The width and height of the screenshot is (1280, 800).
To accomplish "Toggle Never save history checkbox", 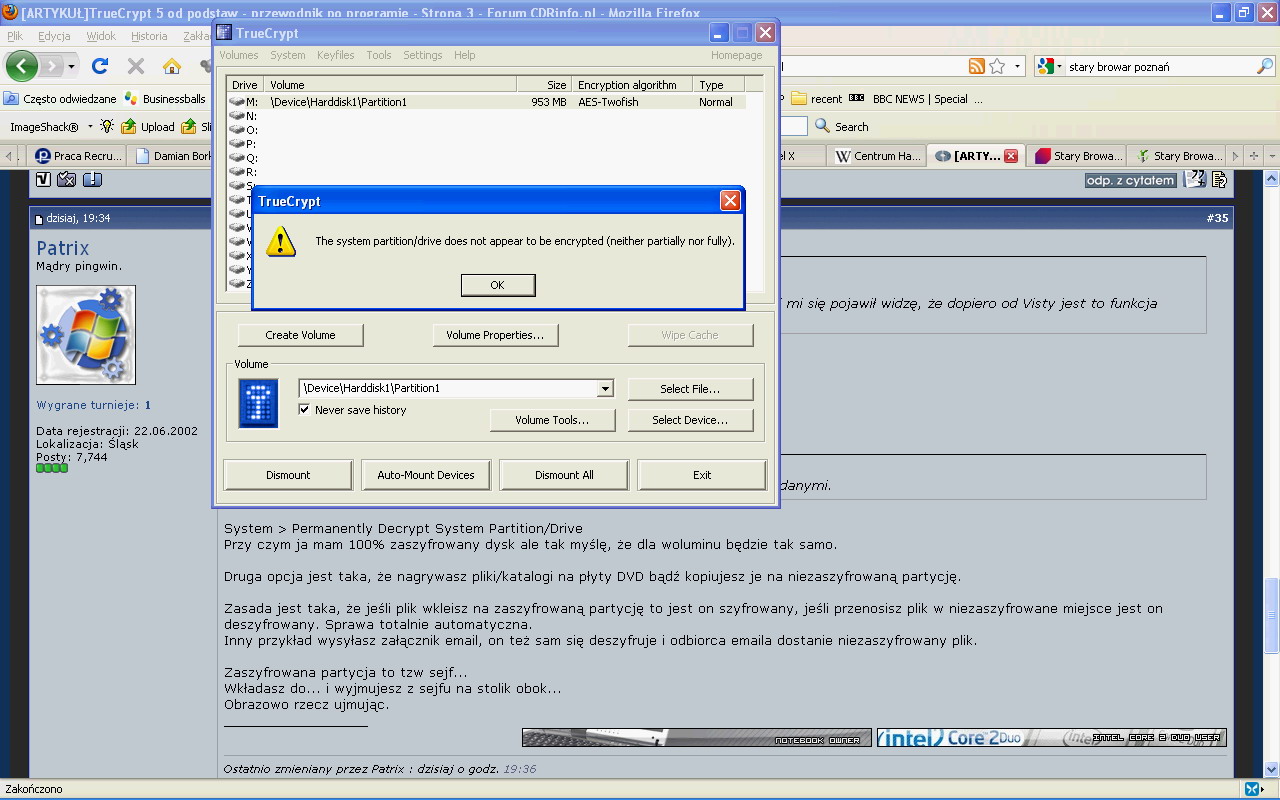I will (304, 410).
